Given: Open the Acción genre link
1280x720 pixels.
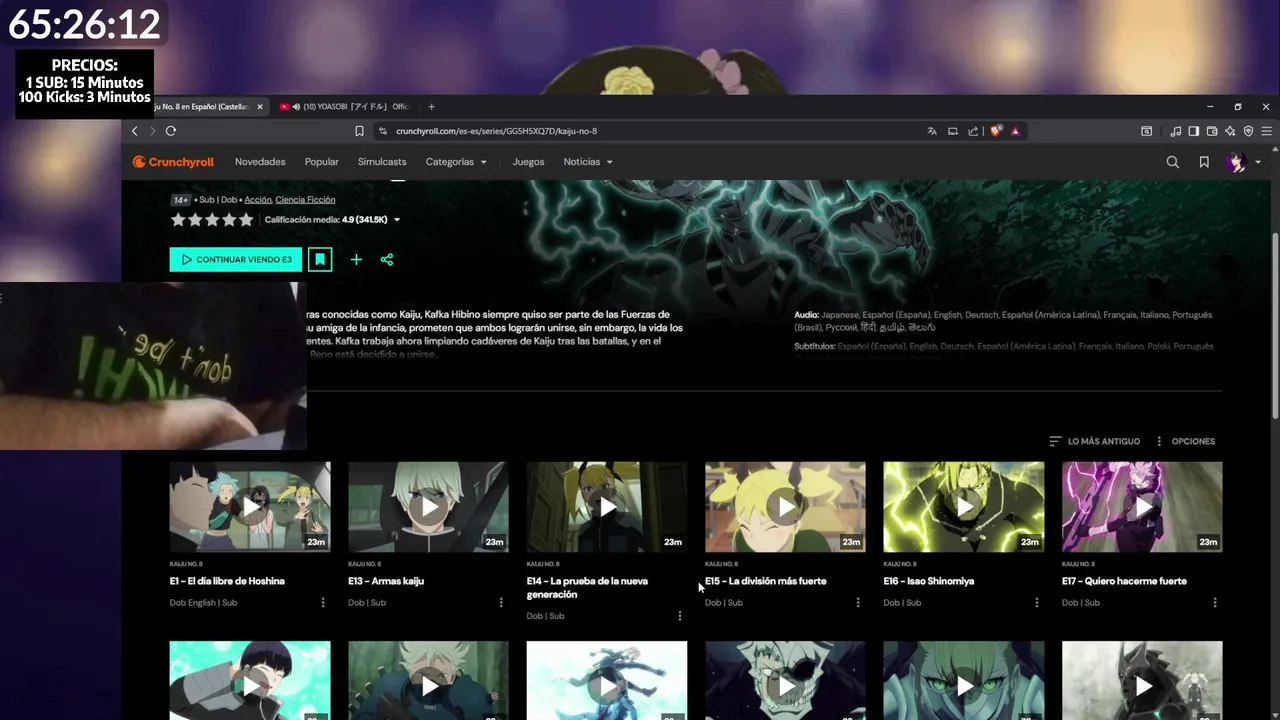Looking at the screenshot, I should (258, 200).
